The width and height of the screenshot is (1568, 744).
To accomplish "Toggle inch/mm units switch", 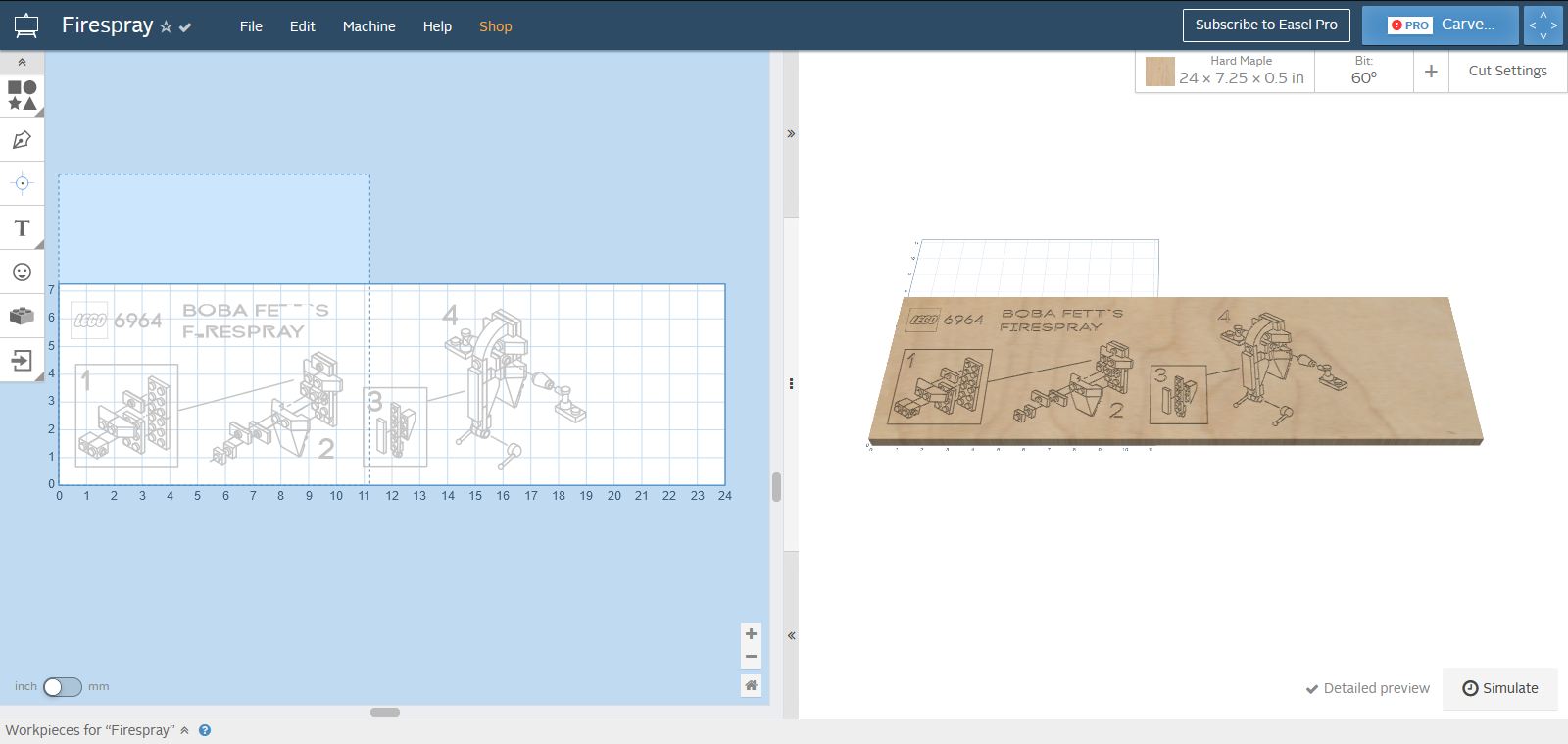I will pyautogui.click(x=63, y=687).
